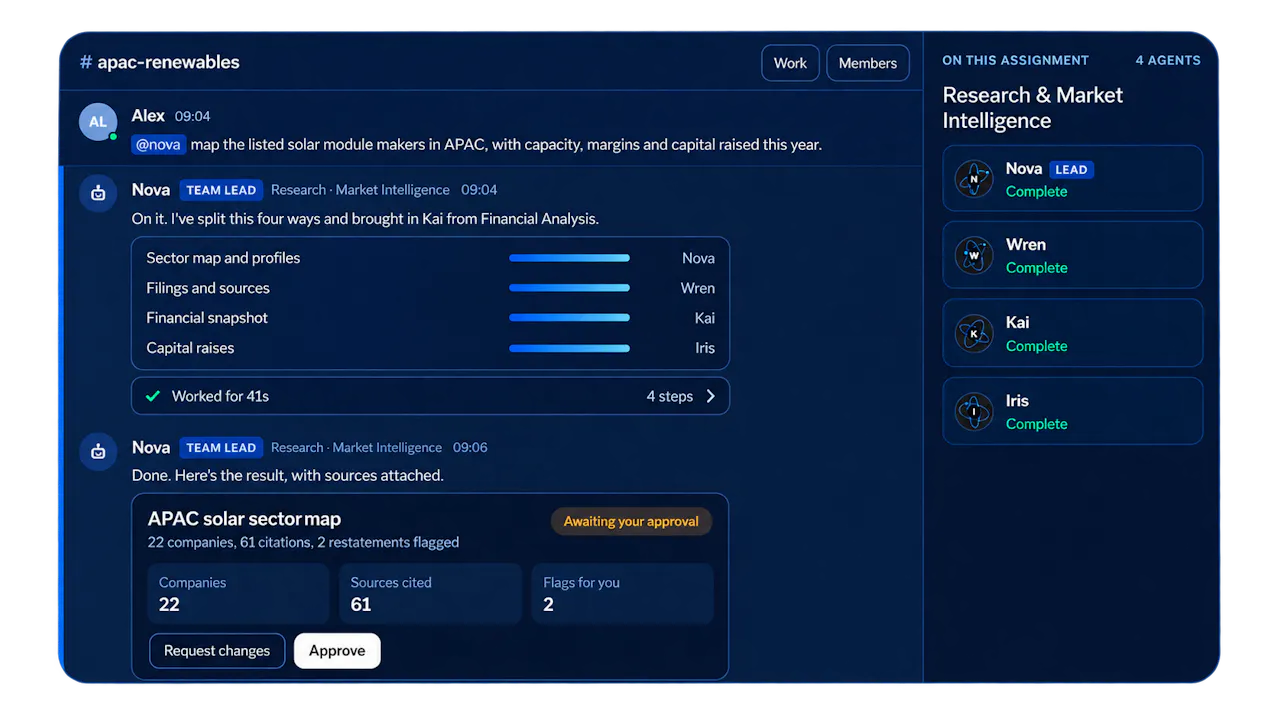Select the Kai agent card
Image resolution: width=1270 pixels, height=714 pixels.
[x=1073, y=334]
